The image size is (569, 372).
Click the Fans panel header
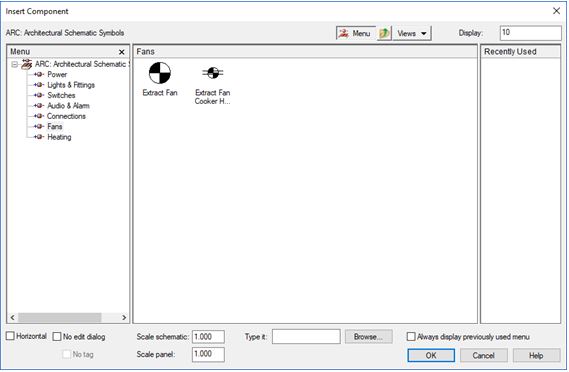[305, 52]
